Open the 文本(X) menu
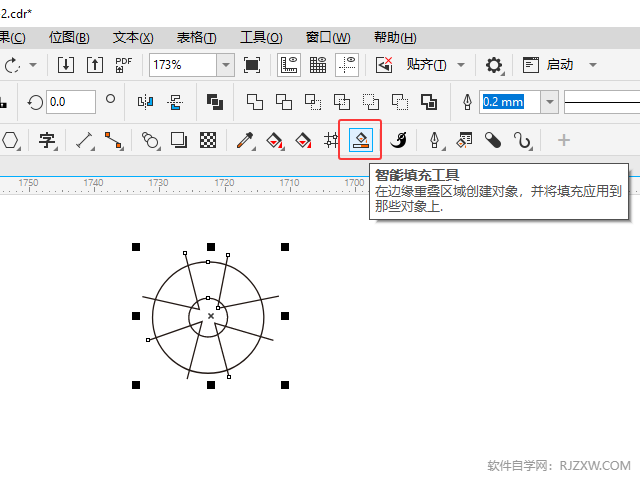Viewport: 640px width, 481px height. pyautogui.click(x=133, y=38)
